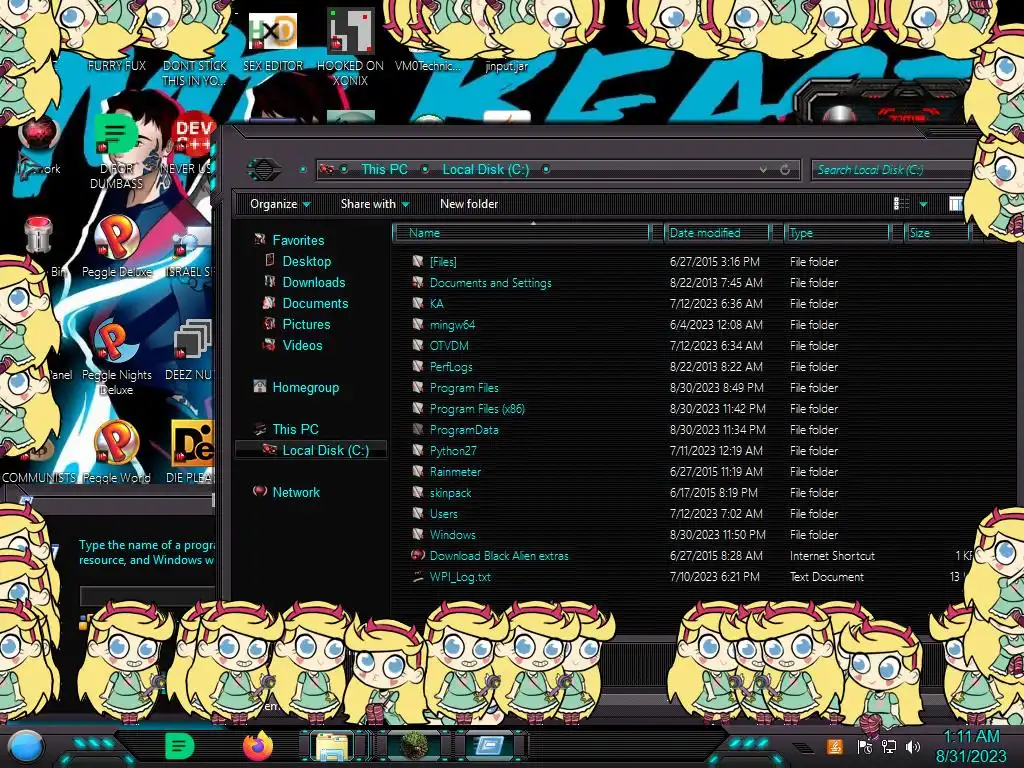The image size is (1024, 768).
Task: Click the Search Local Disk (C:) field
Action: (x=892, y=170)
